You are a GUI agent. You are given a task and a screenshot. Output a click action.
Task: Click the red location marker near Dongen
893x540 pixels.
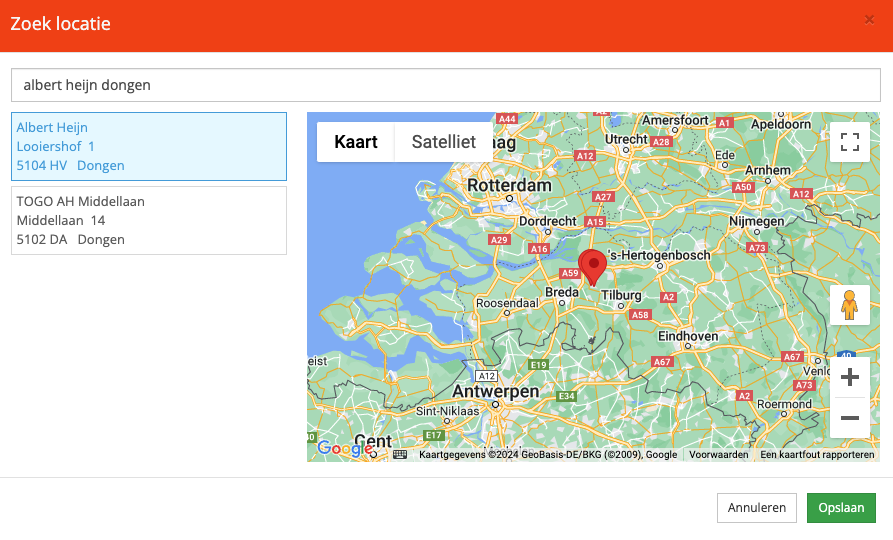[593, 267]
